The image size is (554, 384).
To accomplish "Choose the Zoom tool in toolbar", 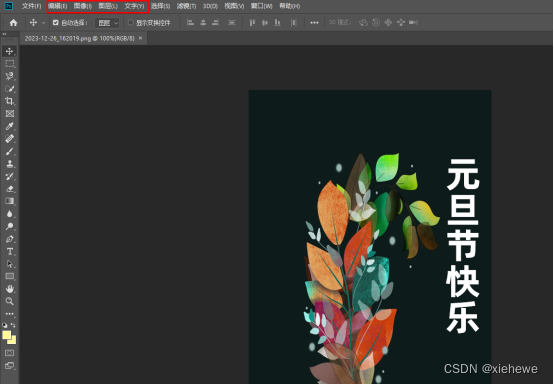I will point(10,301).
